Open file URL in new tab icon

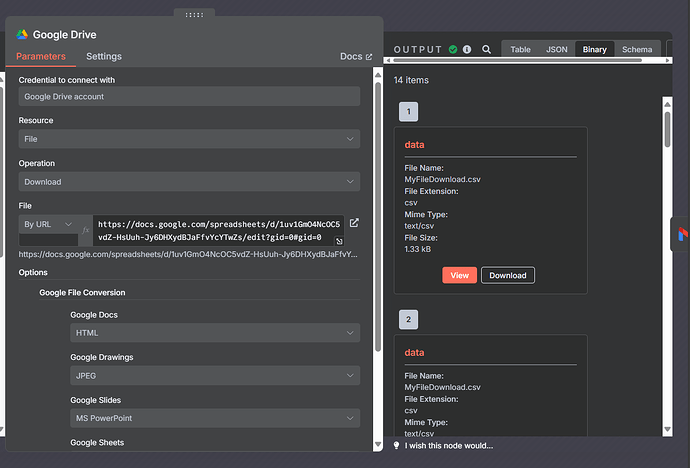[x=354, y=223]
